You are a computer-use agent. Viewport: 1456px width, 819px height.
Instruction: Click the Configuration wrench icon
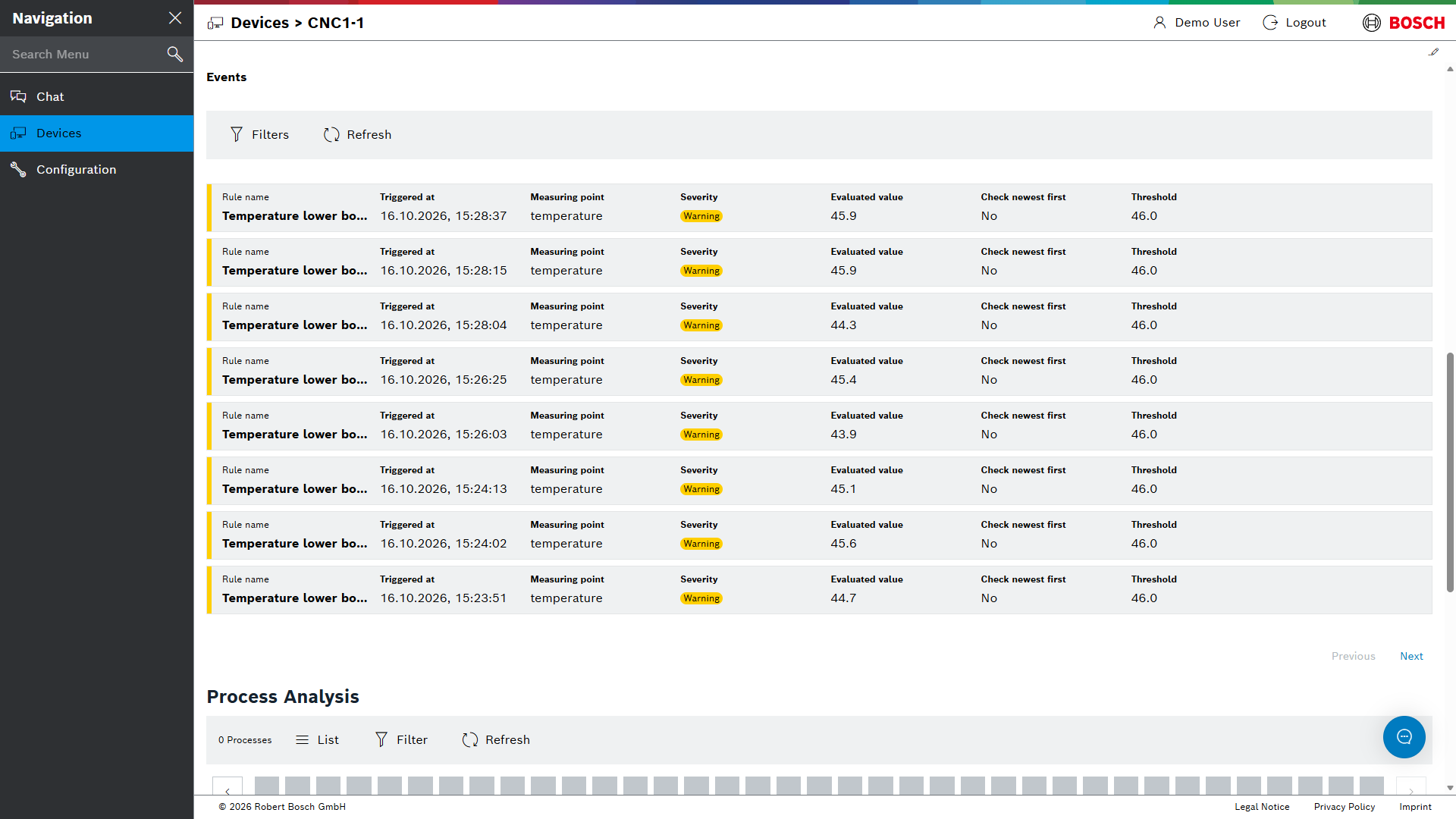click(18, 169)
